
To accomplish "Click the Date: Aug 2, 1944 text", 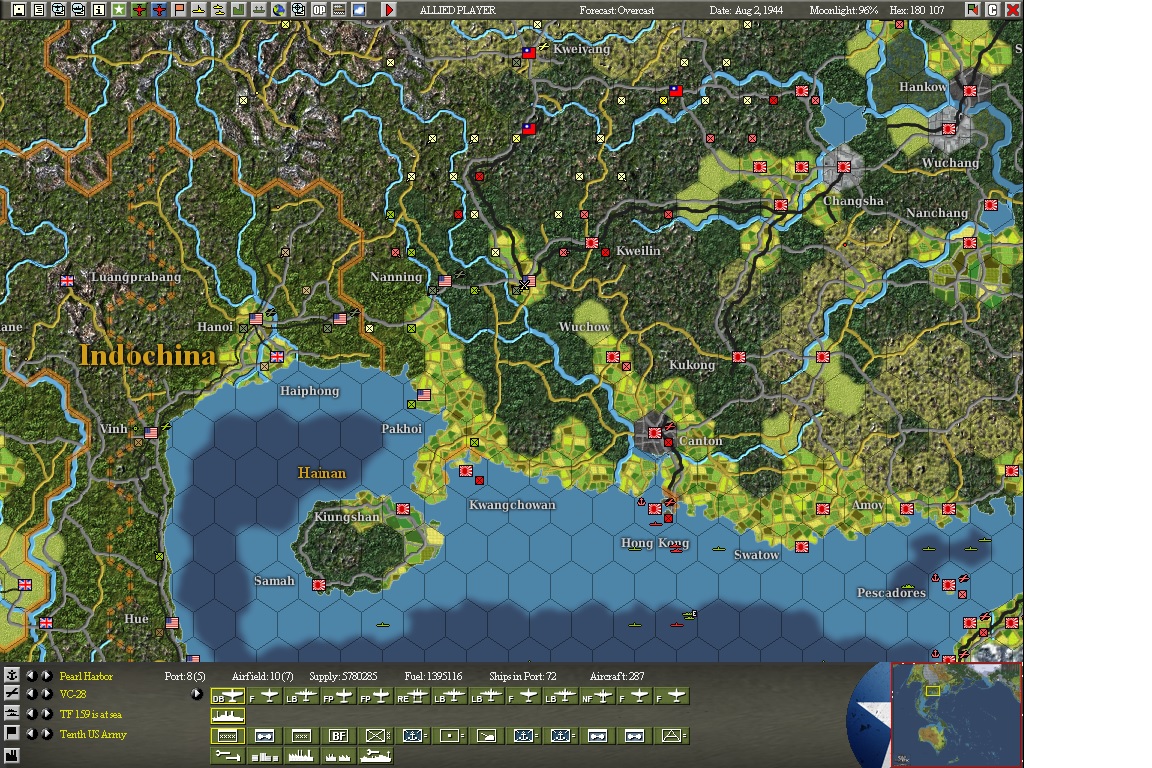I will (x=746, y=10).
